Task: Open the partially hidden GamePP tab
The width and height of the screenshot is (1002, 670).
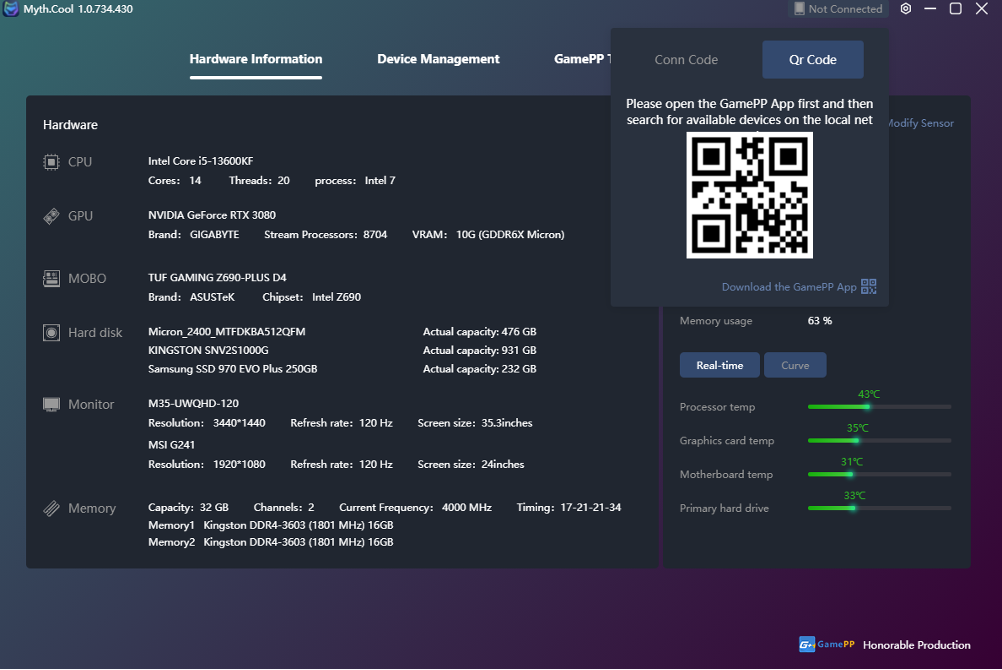Action: pos(582,59)
